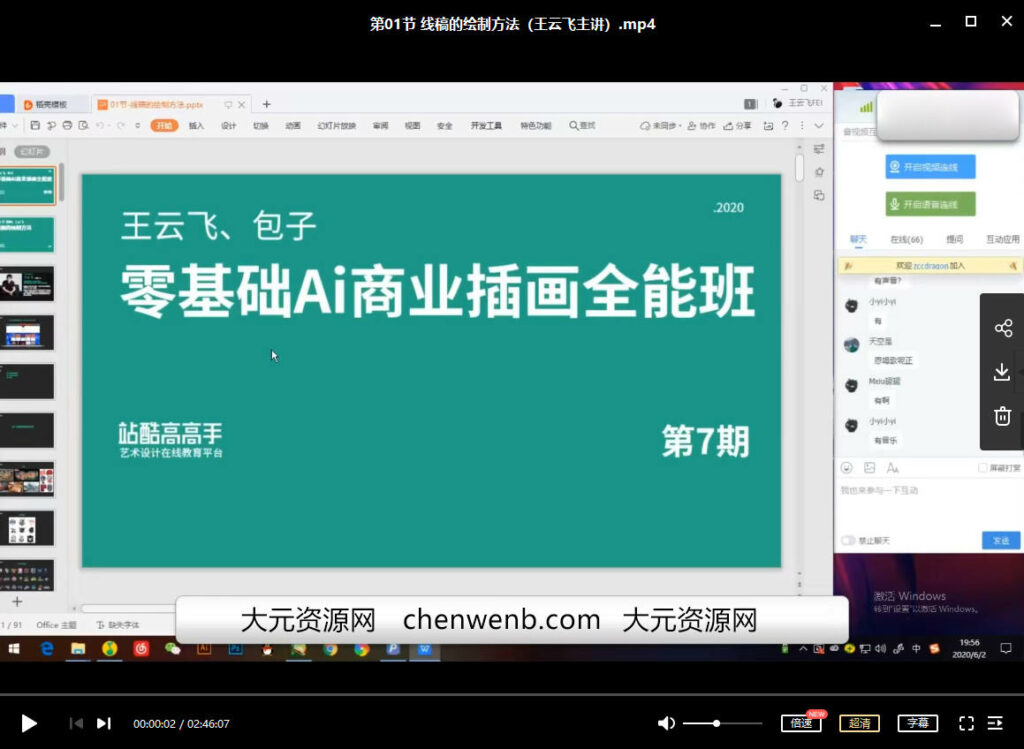Go to the previous video

tap(76, 724)
